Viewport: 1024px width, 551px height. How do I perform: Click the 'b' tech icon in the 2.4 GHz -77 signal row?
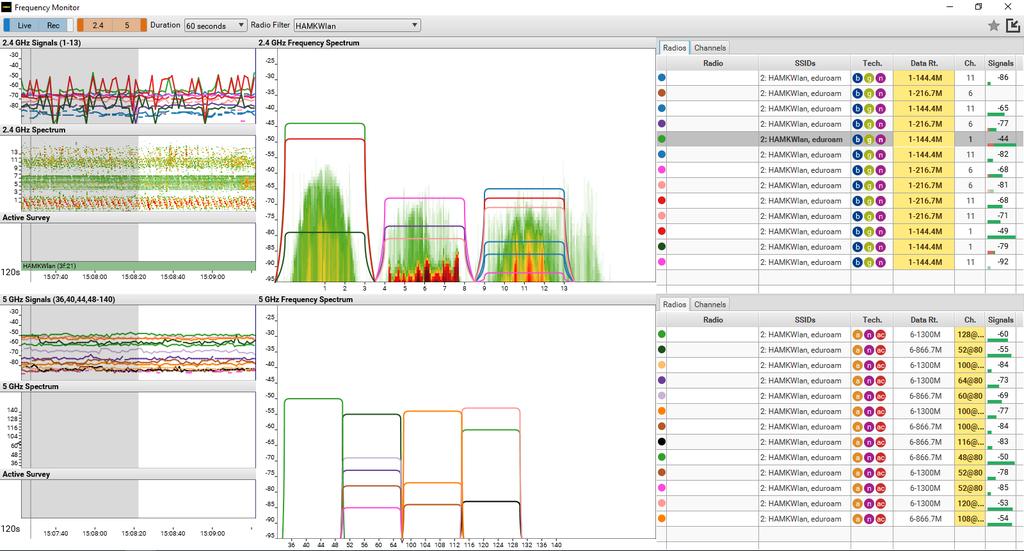857,124
